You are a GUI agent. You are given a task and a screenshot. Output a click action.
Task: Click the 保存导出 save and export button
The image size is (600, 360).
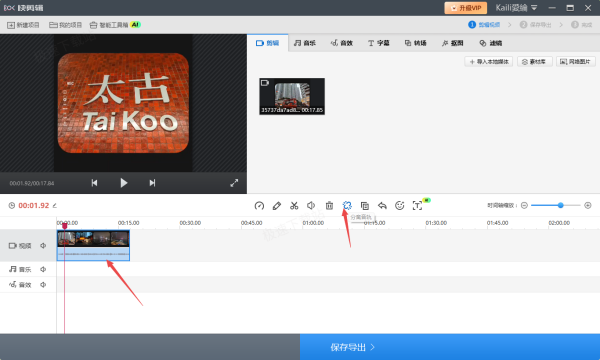click(450, 347)
